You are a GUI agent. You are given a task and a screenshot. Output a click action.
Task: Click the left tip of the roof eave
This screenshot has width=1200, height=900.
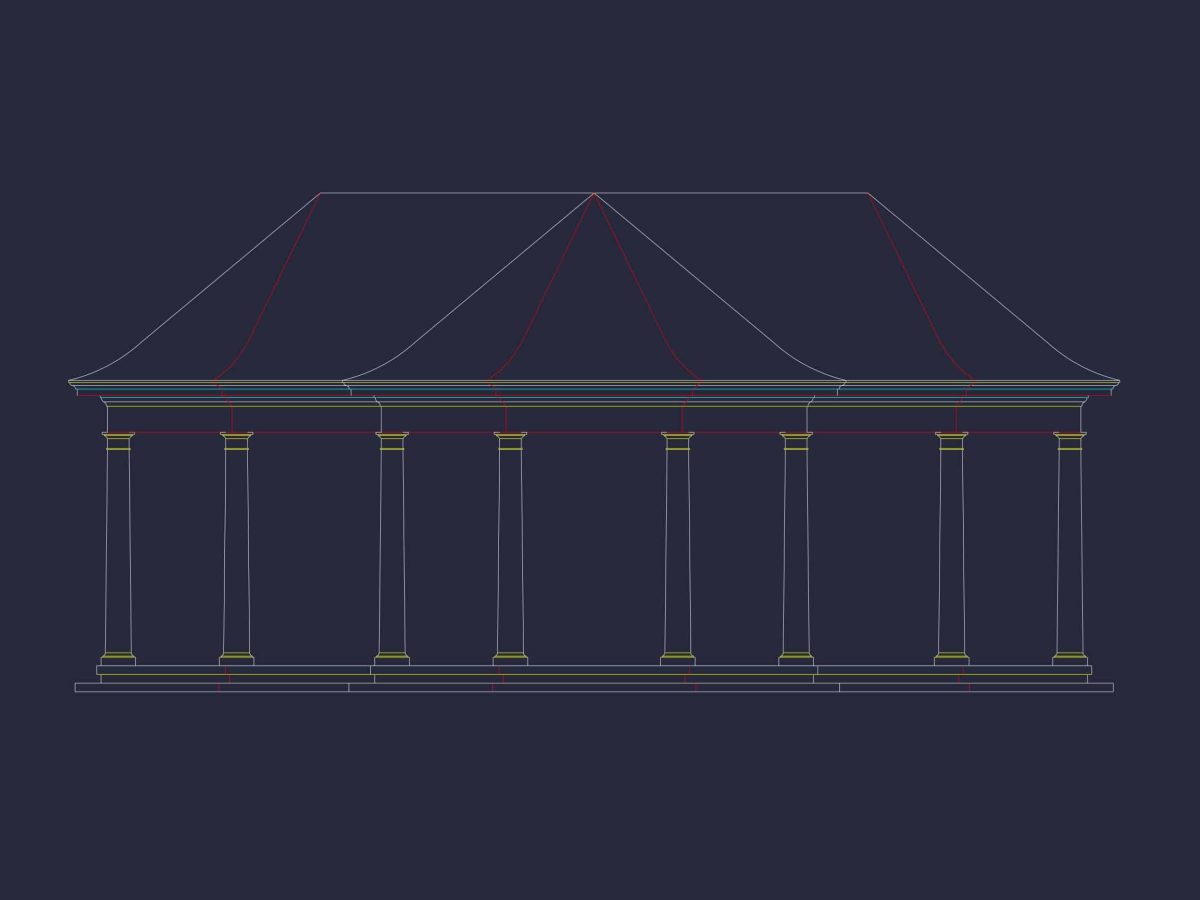pos(70,381)
